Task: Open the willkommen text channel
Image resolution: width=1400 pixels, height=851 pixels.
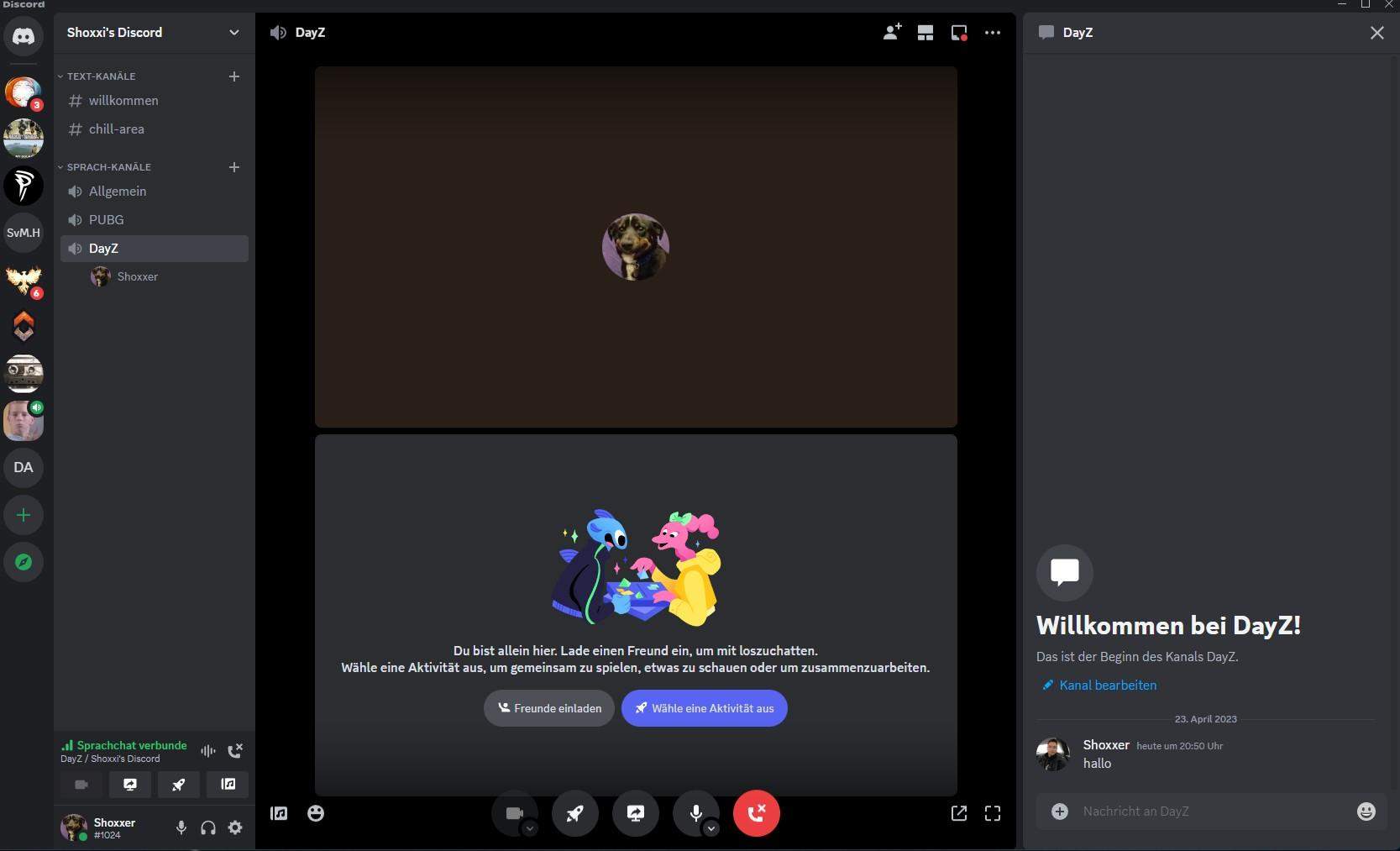Action: point(155,101)
